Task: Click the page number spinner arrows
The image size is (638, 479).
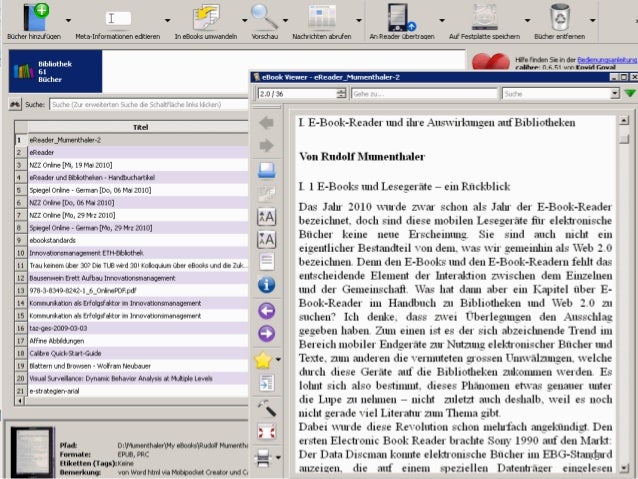Action: [341, 94]
